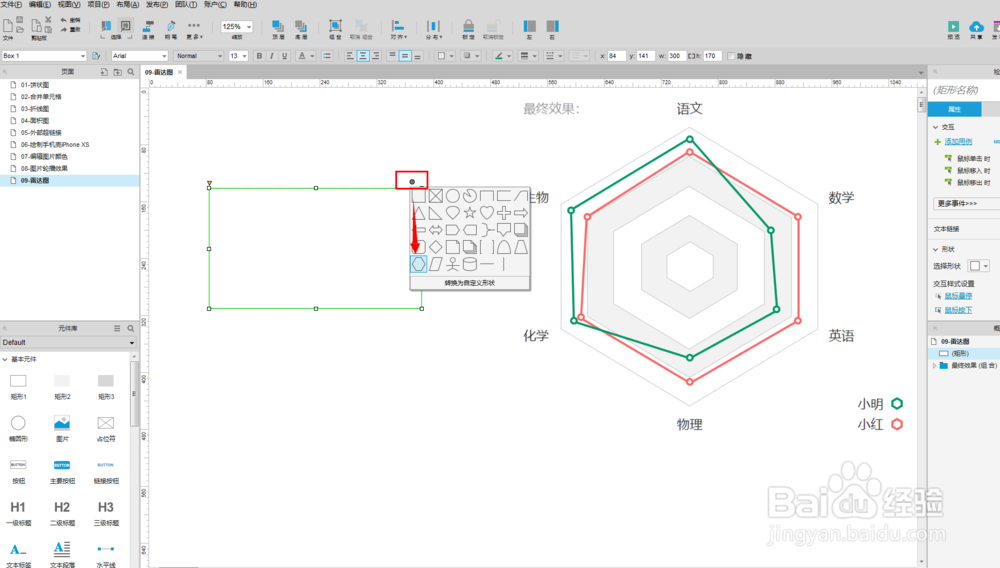This screenshot has height=568, width=1000.
Task: Open the 发布(P) menu
Action: (x=157, y=4)
